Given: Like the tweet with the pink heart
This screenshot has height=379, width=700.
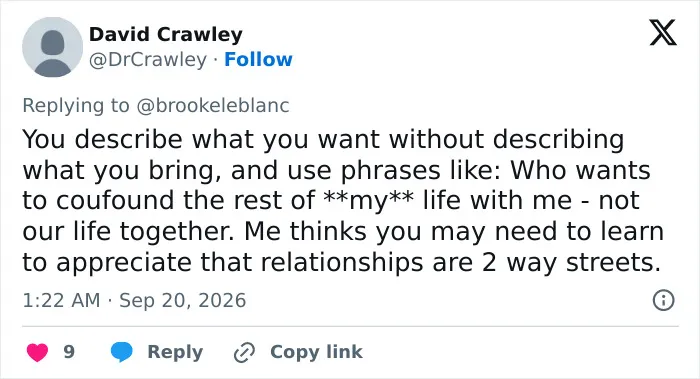Looking at the screenshot, I should click(38, 352).
